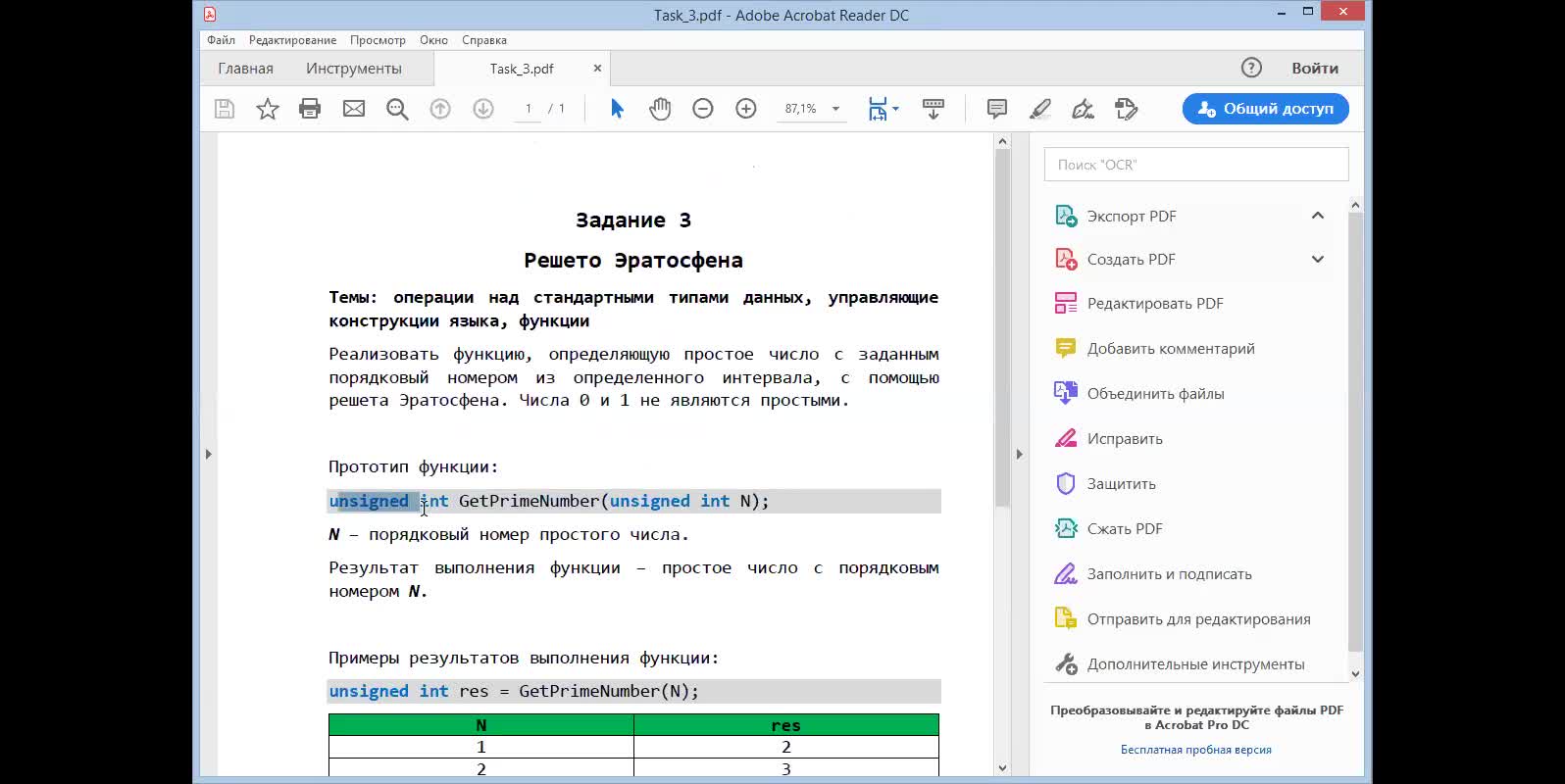
Task: Open fit page options dropdown arrow
Action: pyautogui.click(x=895, y=109)
